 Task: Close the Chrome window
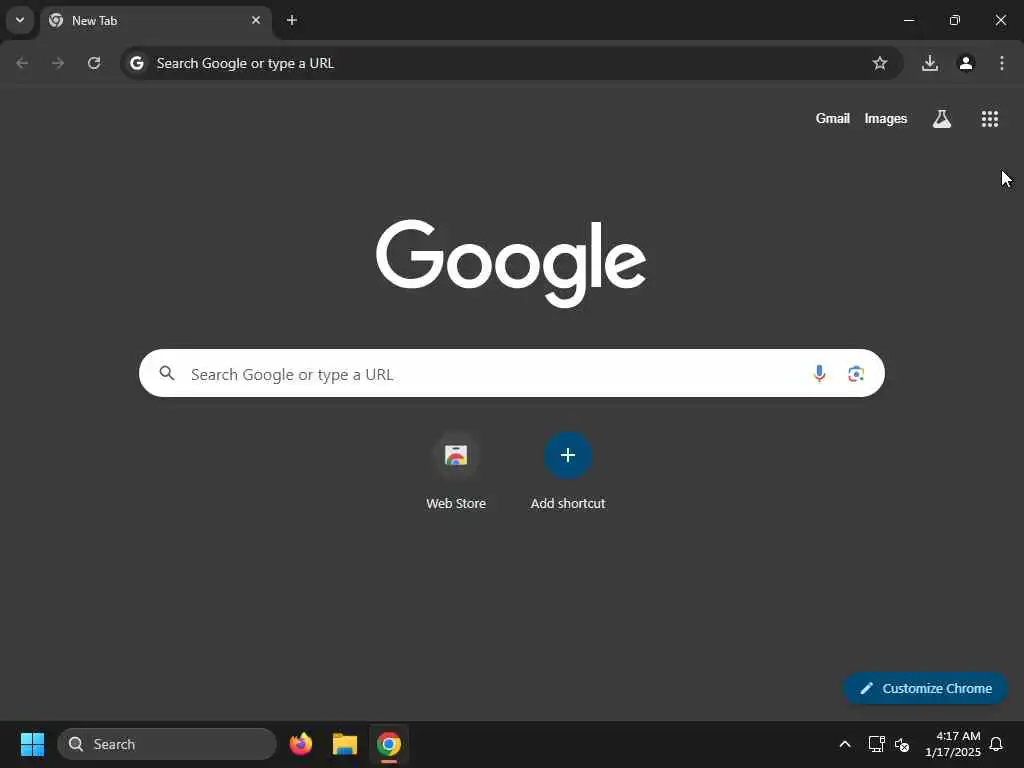[1000, 20]
